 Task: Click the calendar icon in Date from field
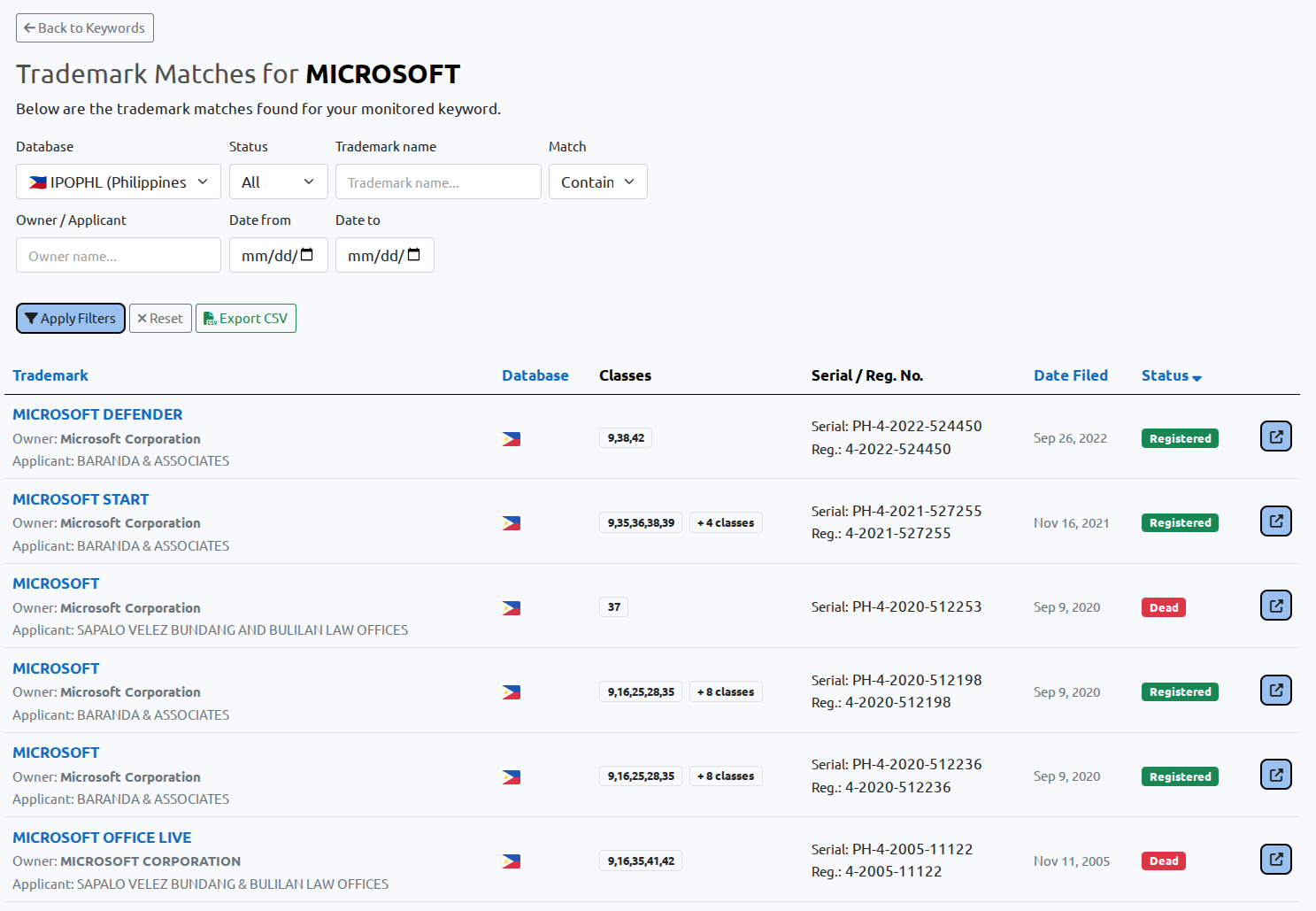pyautogui.click(x=307, y=255)
